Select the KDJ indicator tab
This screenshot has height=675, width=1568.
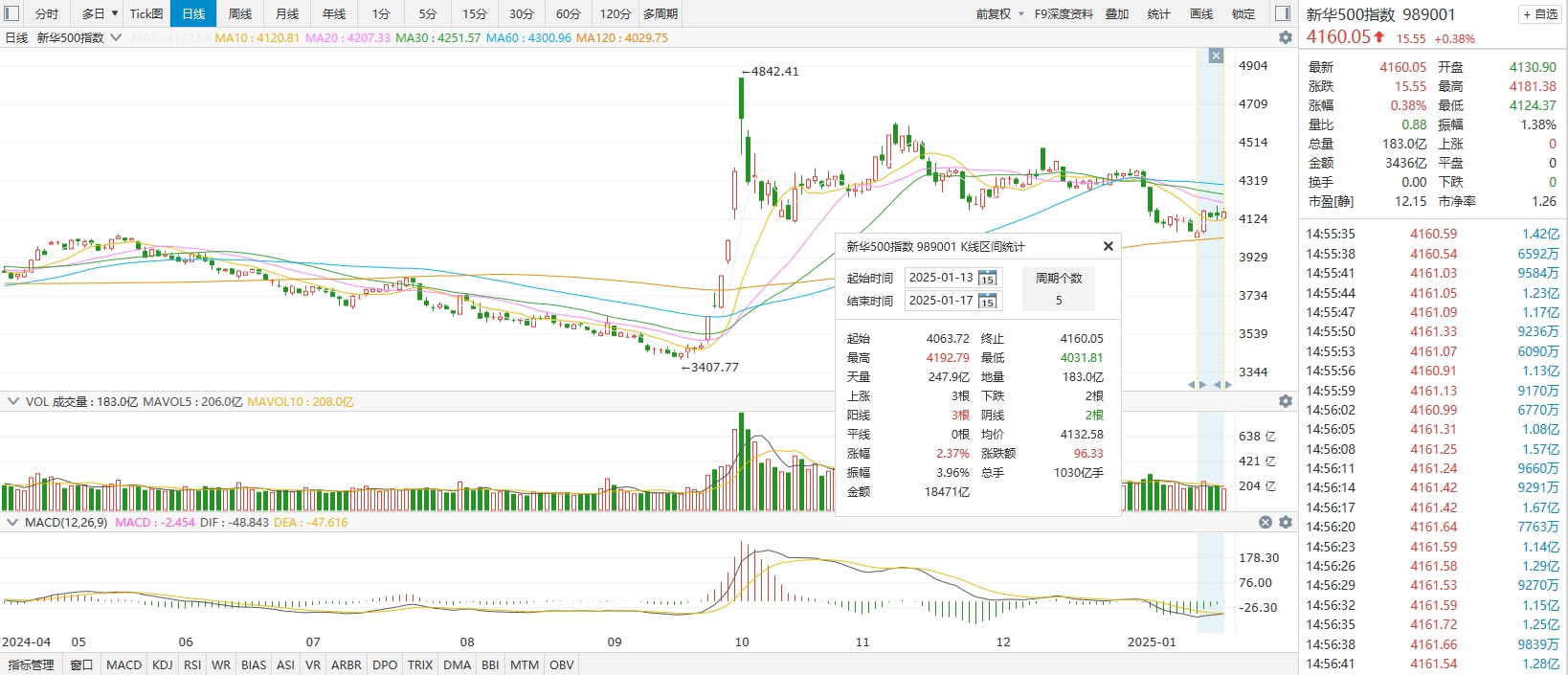tap(162, 664)
